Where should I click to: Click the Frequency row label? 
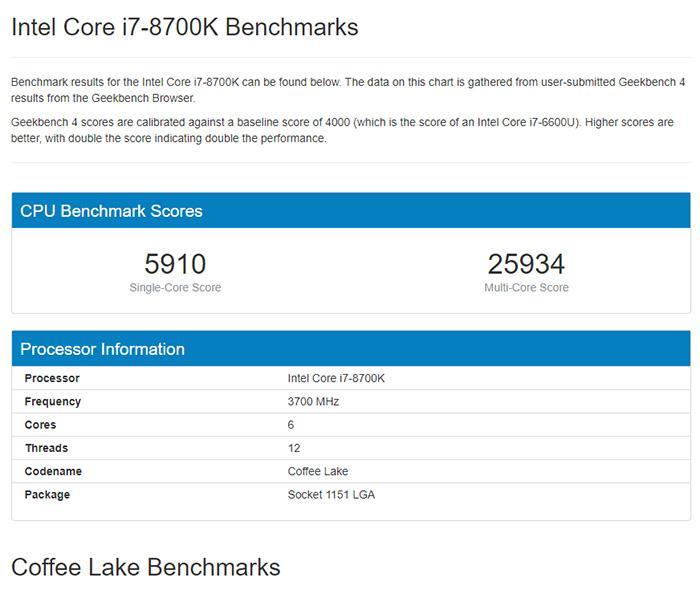(x=52, y=402)
